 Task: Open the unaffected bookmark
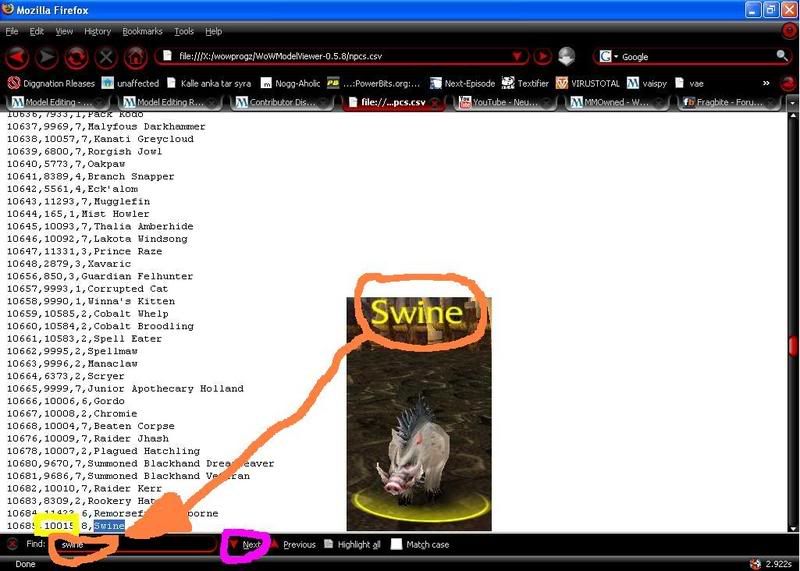[131, 83]
